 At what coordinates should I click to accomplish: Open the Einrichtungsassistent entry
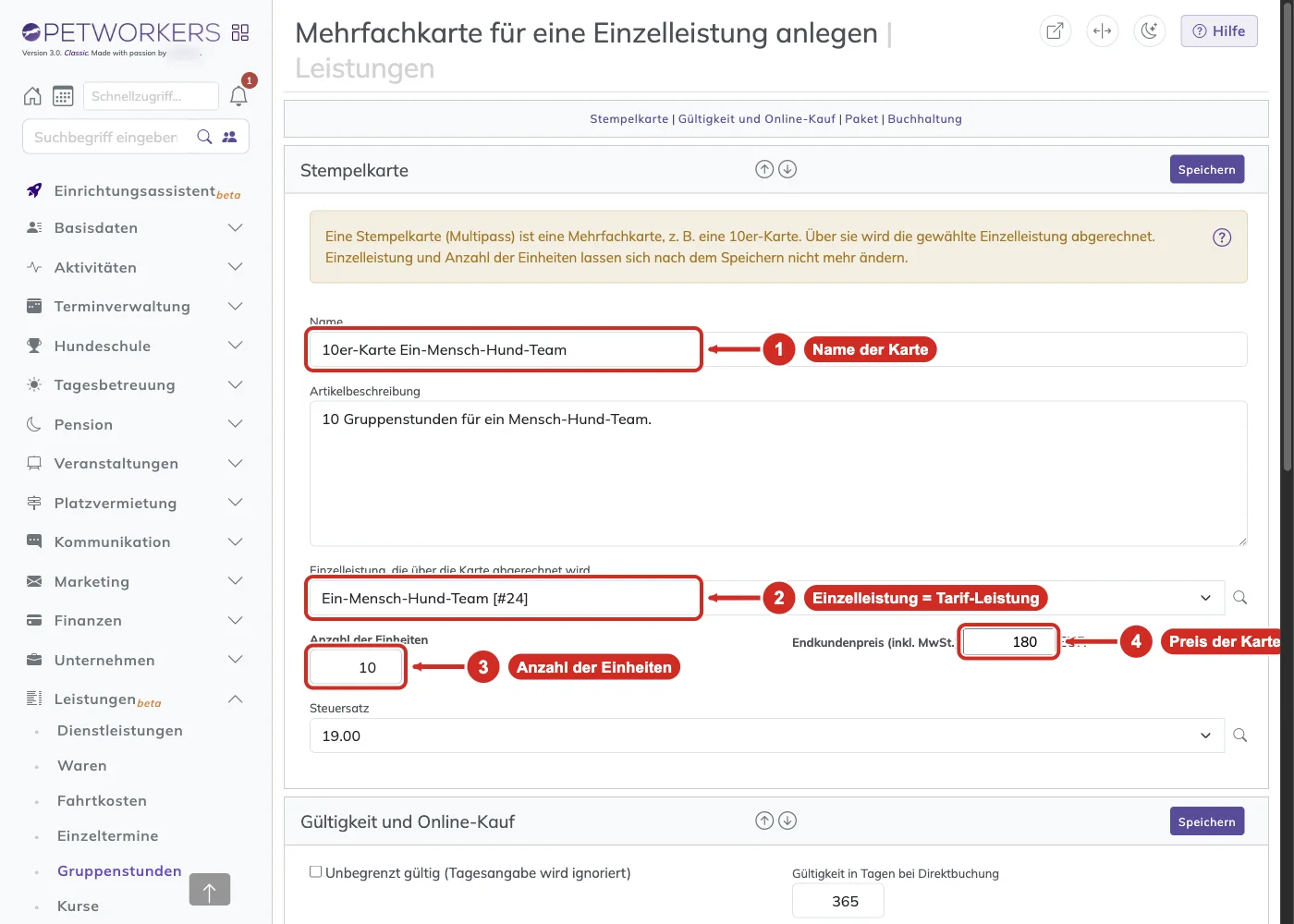point(136,190)
